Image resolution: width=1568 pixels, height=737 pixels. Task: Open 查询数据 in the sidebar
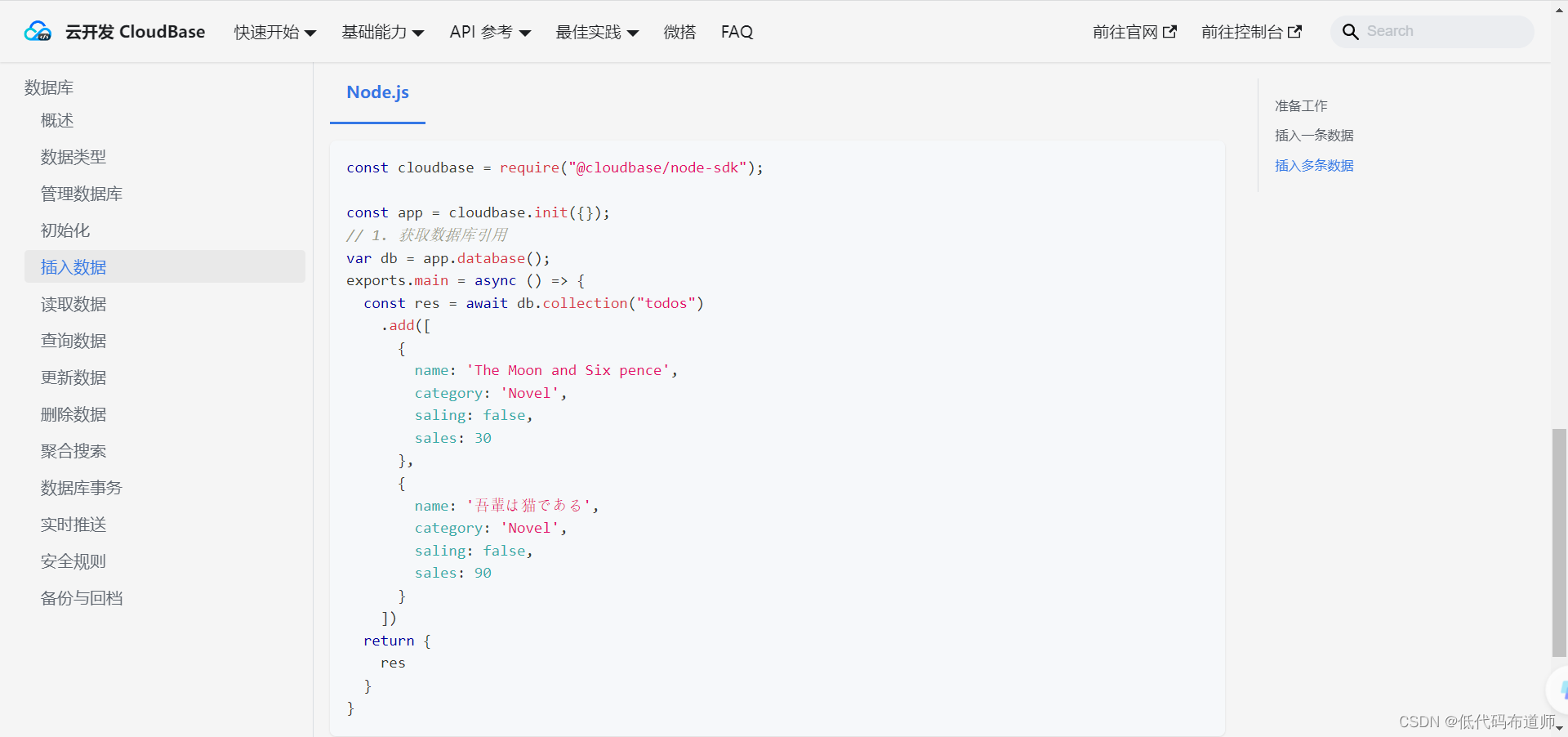pos(73,341)
